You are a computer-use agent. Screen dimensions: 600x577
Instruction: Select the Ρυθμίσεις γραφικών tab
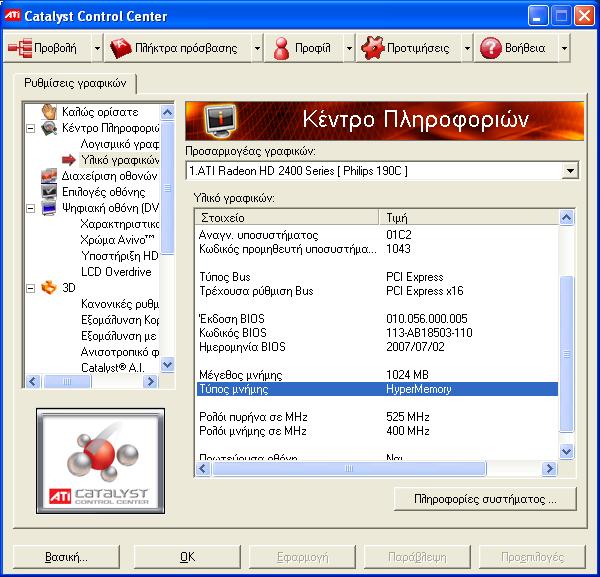click(x=75, y=83)
